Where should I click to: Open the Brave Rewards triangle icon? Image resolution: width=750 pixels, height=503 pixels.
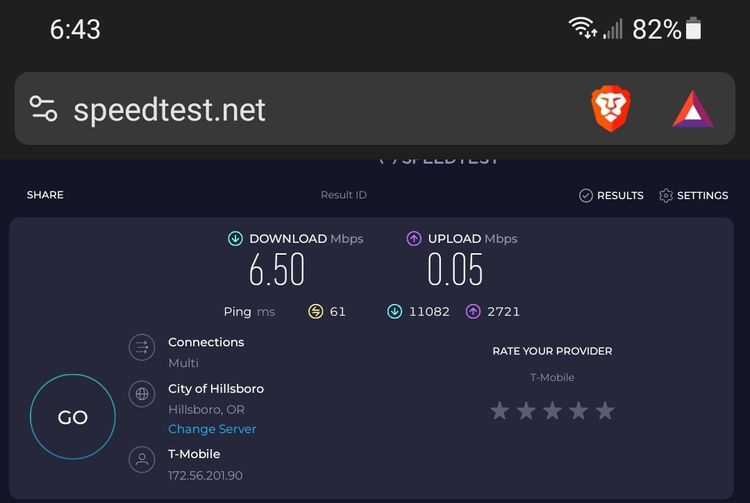[x=693, y=109]
